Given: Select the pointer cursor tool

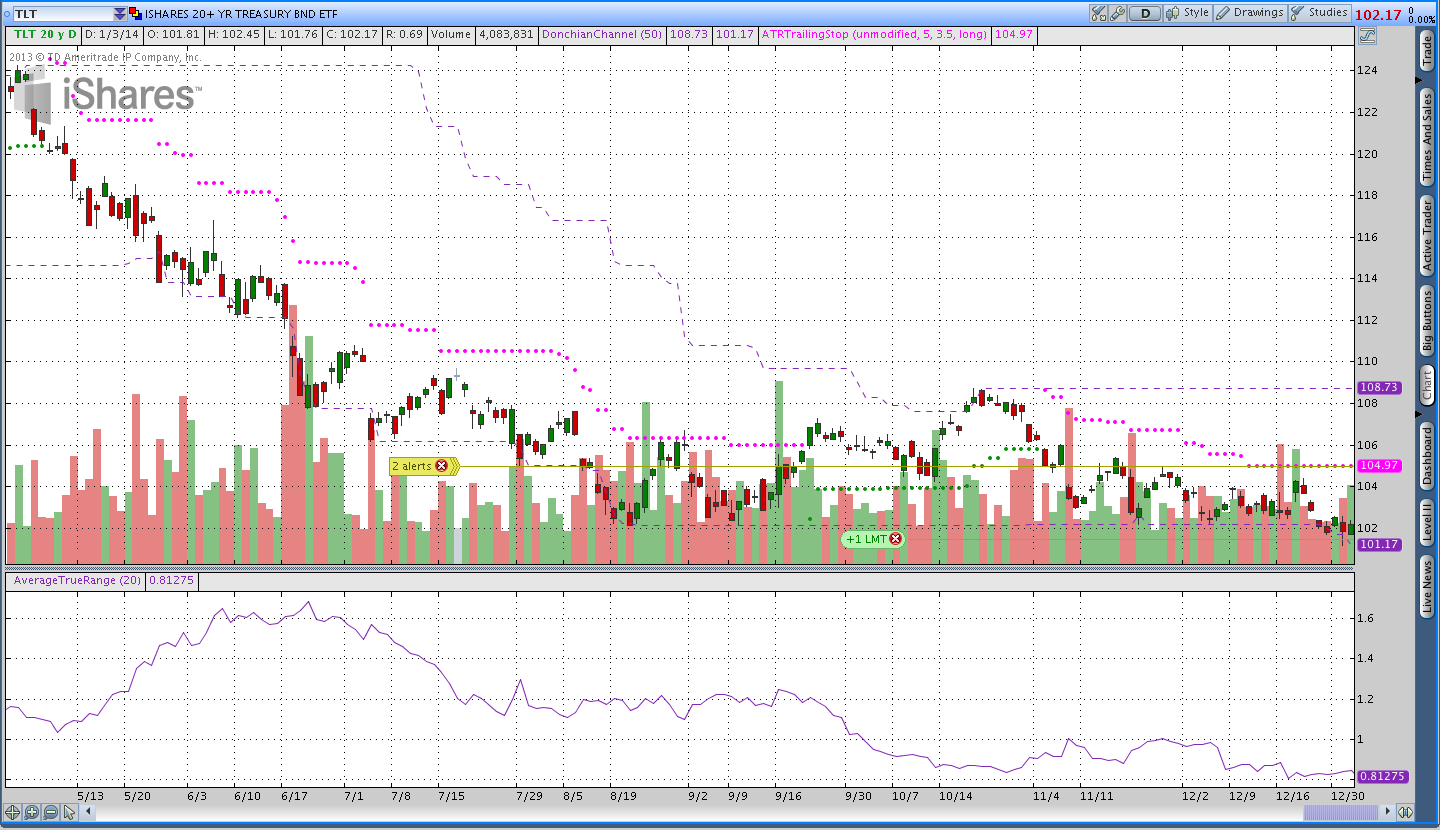Looking at the screenshot, I should tap(69, 812).
